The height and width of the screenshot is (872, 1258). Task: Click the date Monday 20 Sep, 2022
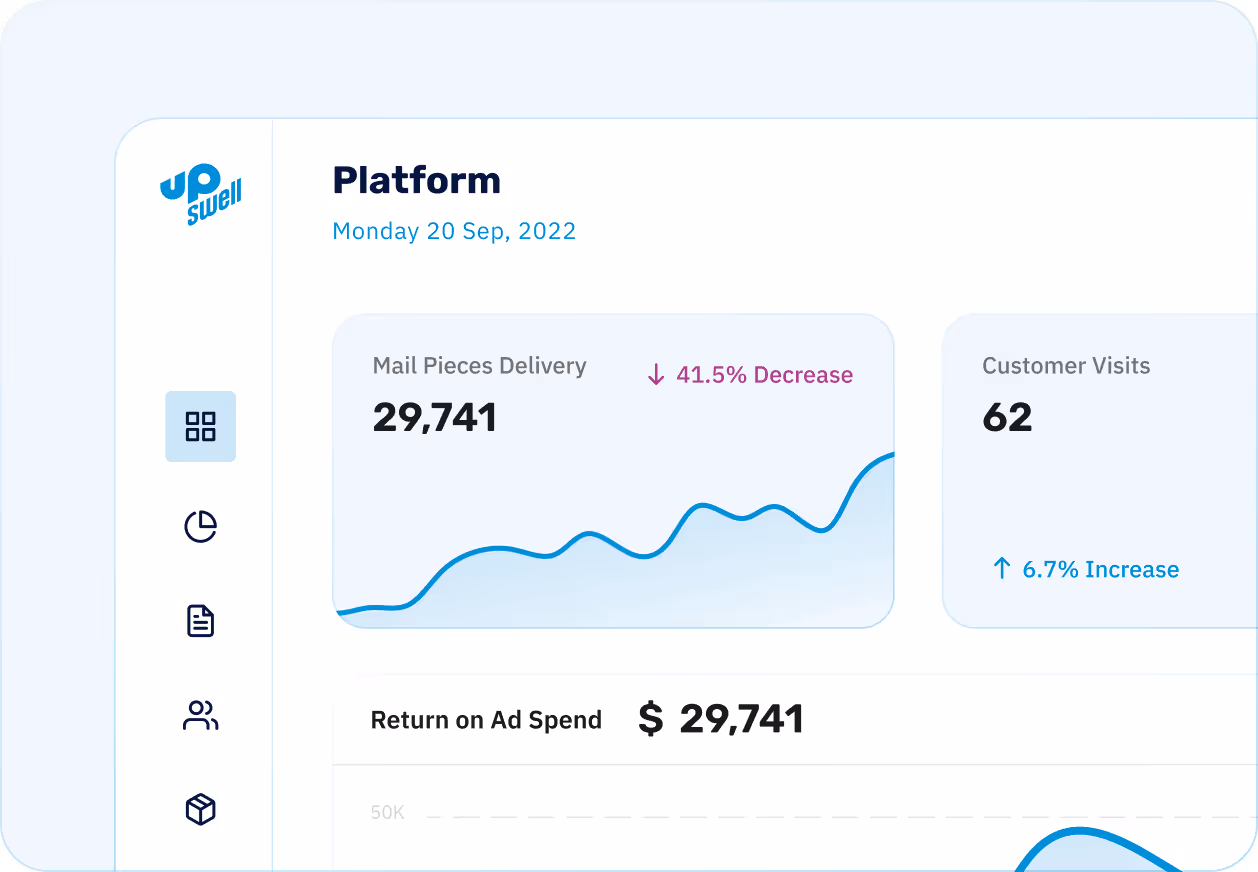[x=454, y=231]
